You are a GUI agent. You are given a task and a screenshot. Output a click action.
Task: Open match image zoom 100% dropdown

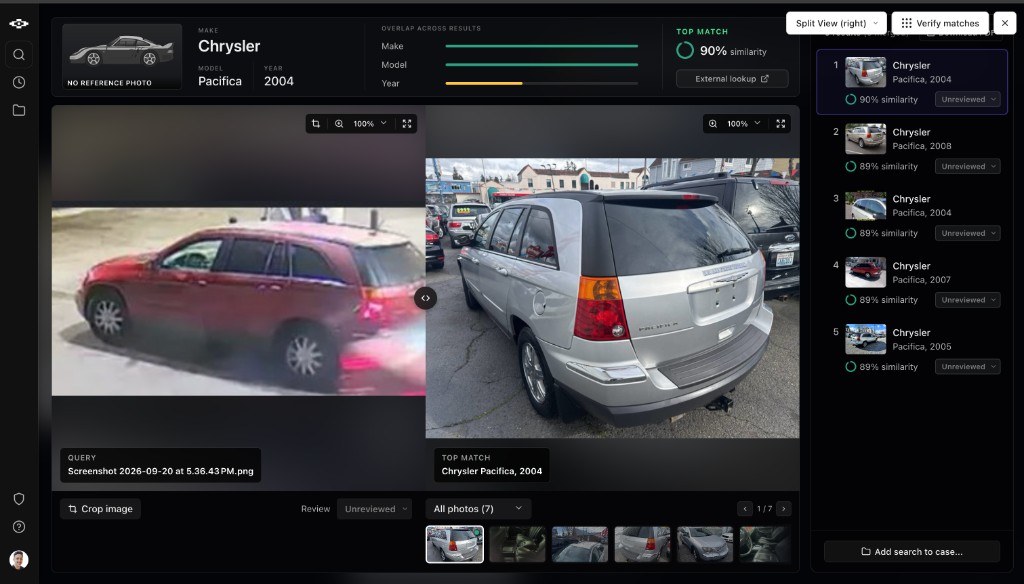click(743, 123)
